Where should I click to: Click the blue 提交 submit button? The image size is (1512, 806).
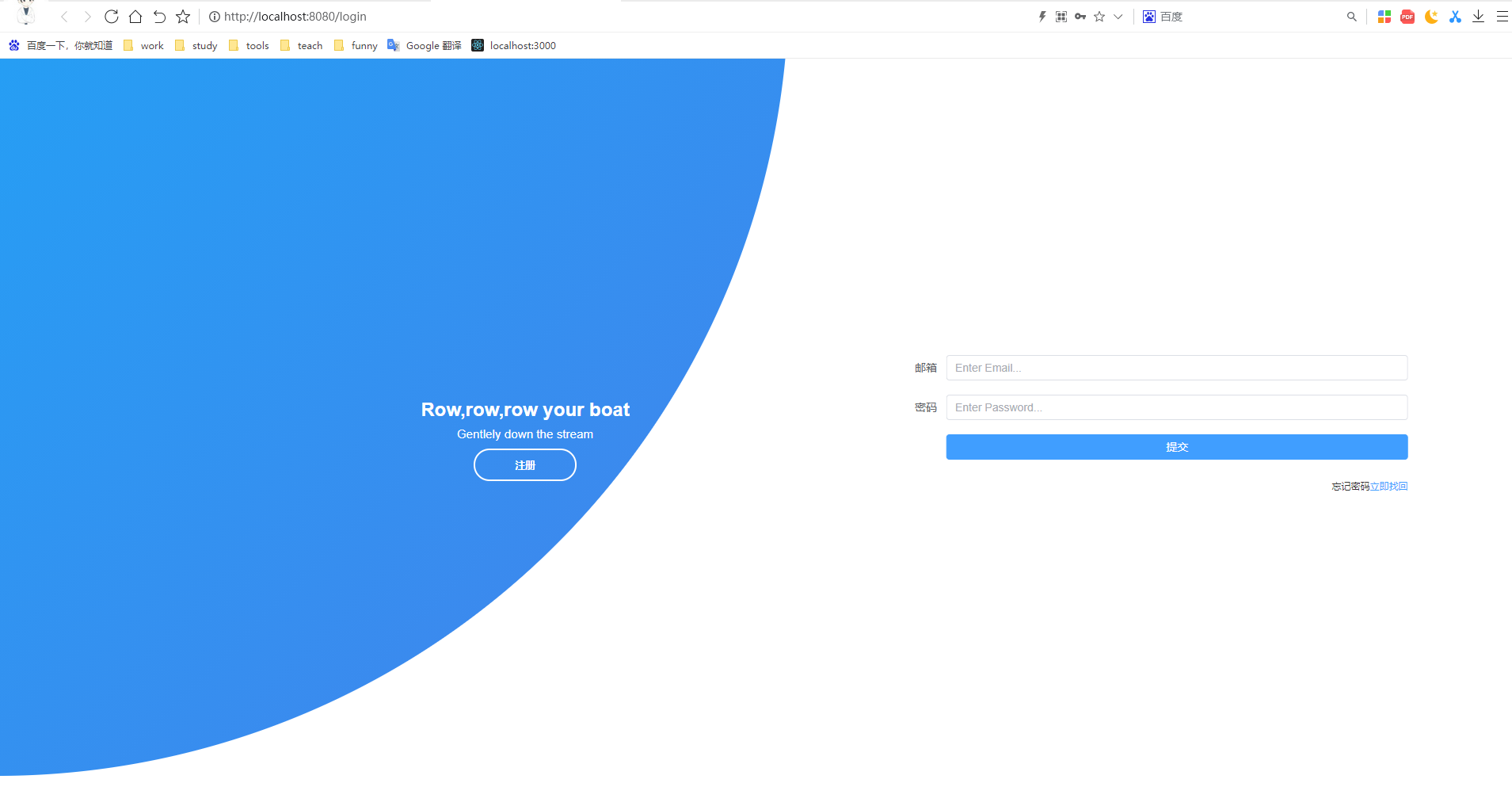1177,447
